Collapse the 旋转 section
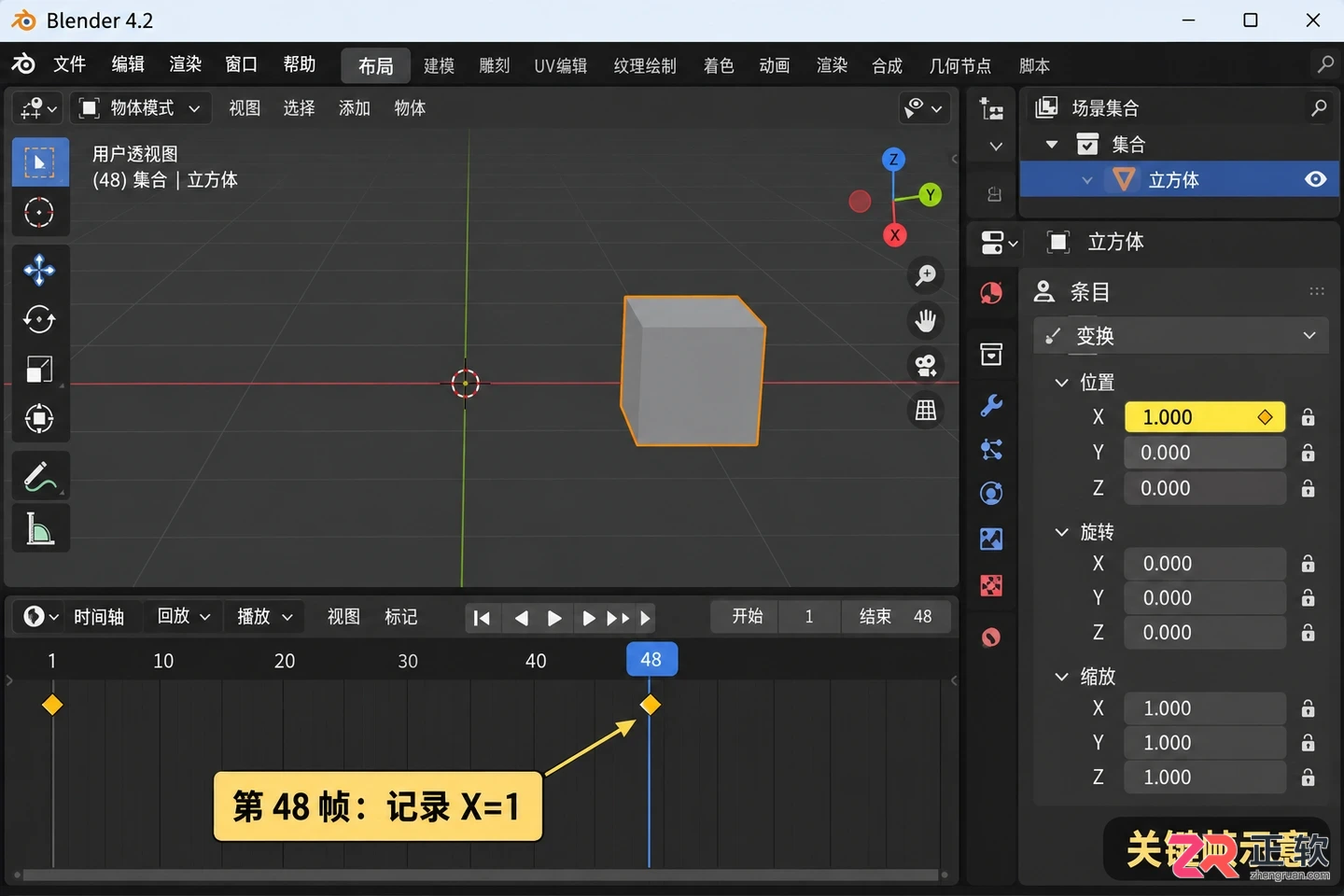 (1061, 532)
